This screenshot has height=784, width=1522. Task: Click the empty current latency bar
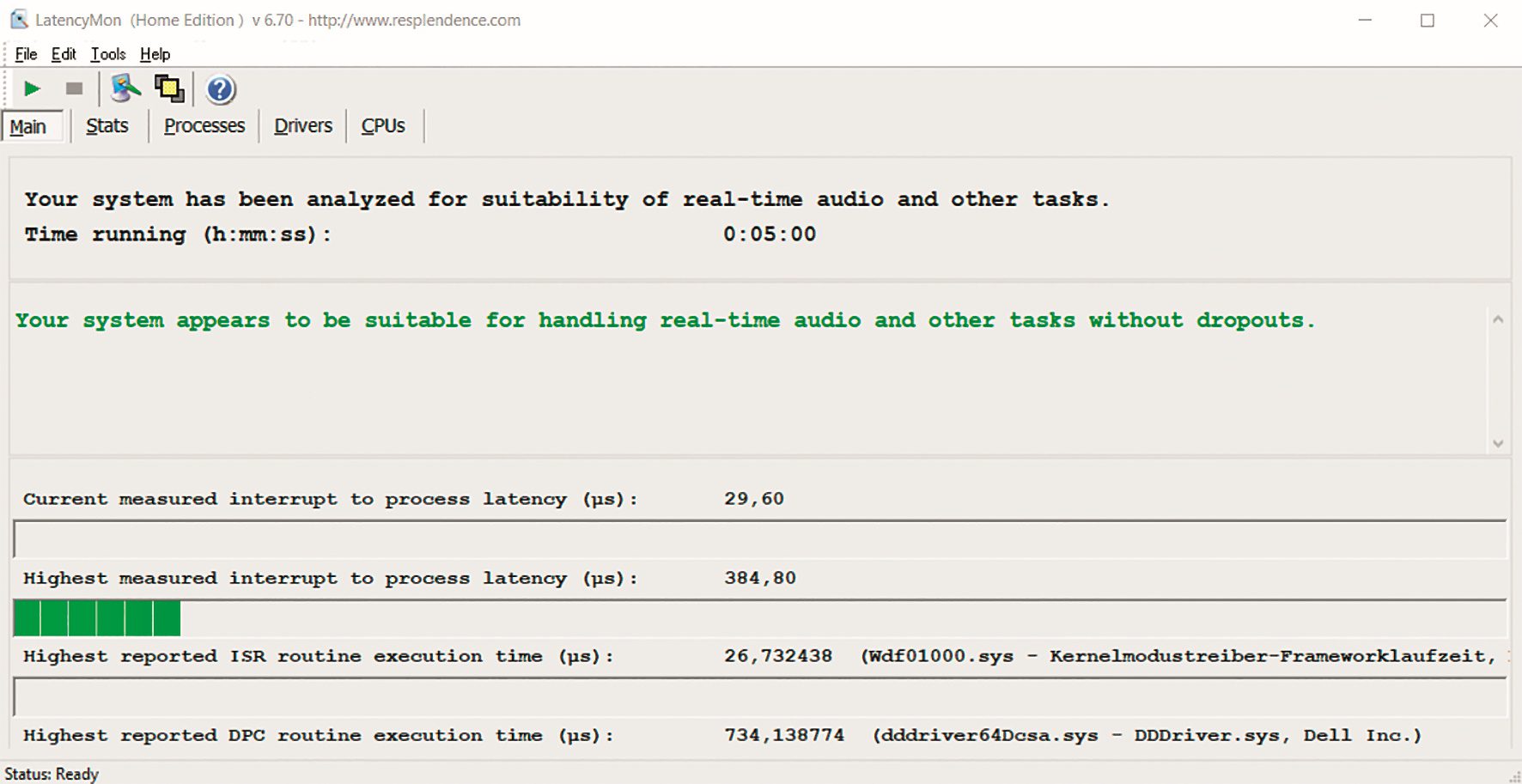(x=759, y=539)
